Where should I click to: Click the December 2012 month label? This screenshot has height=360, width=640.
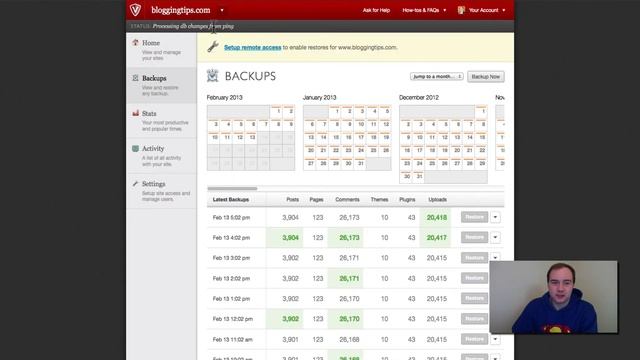tap(419, 98)
